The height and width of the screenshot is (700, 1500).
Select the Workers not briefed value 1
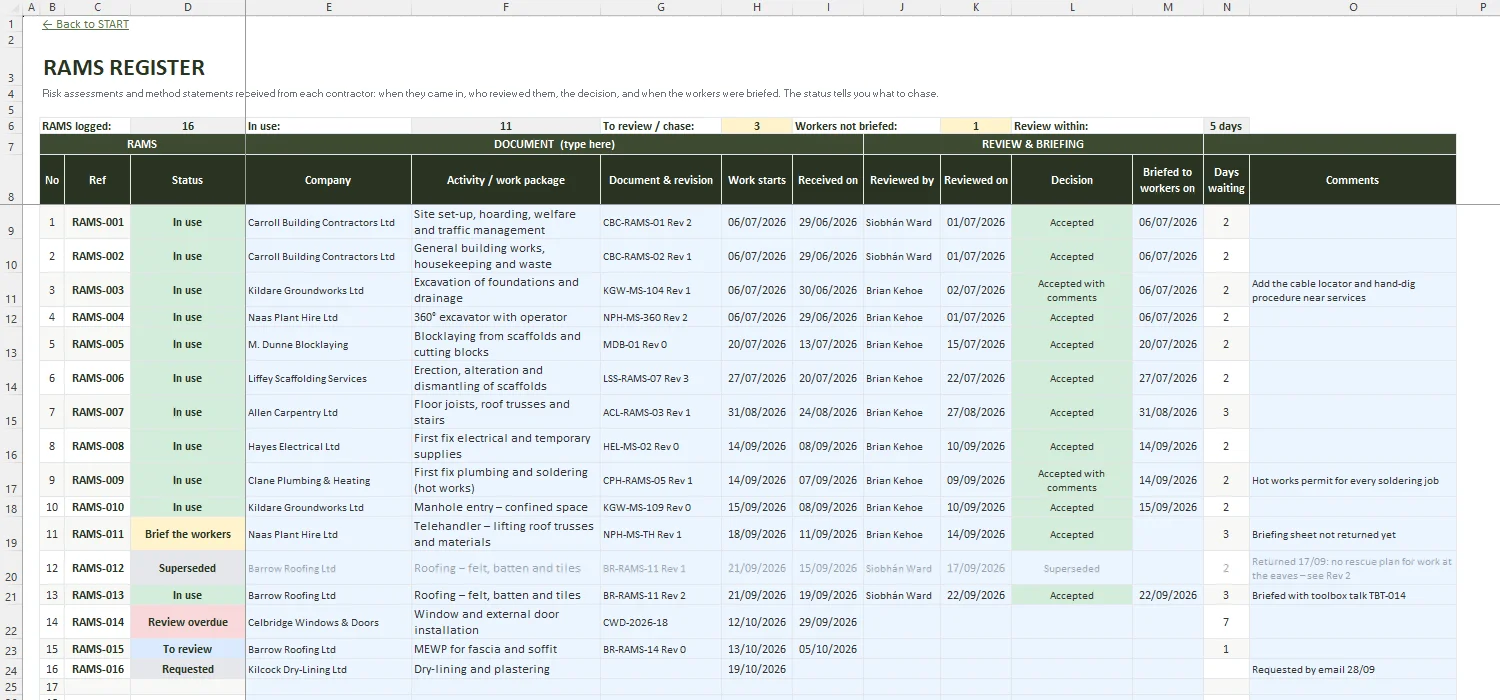tap(976, 126)
